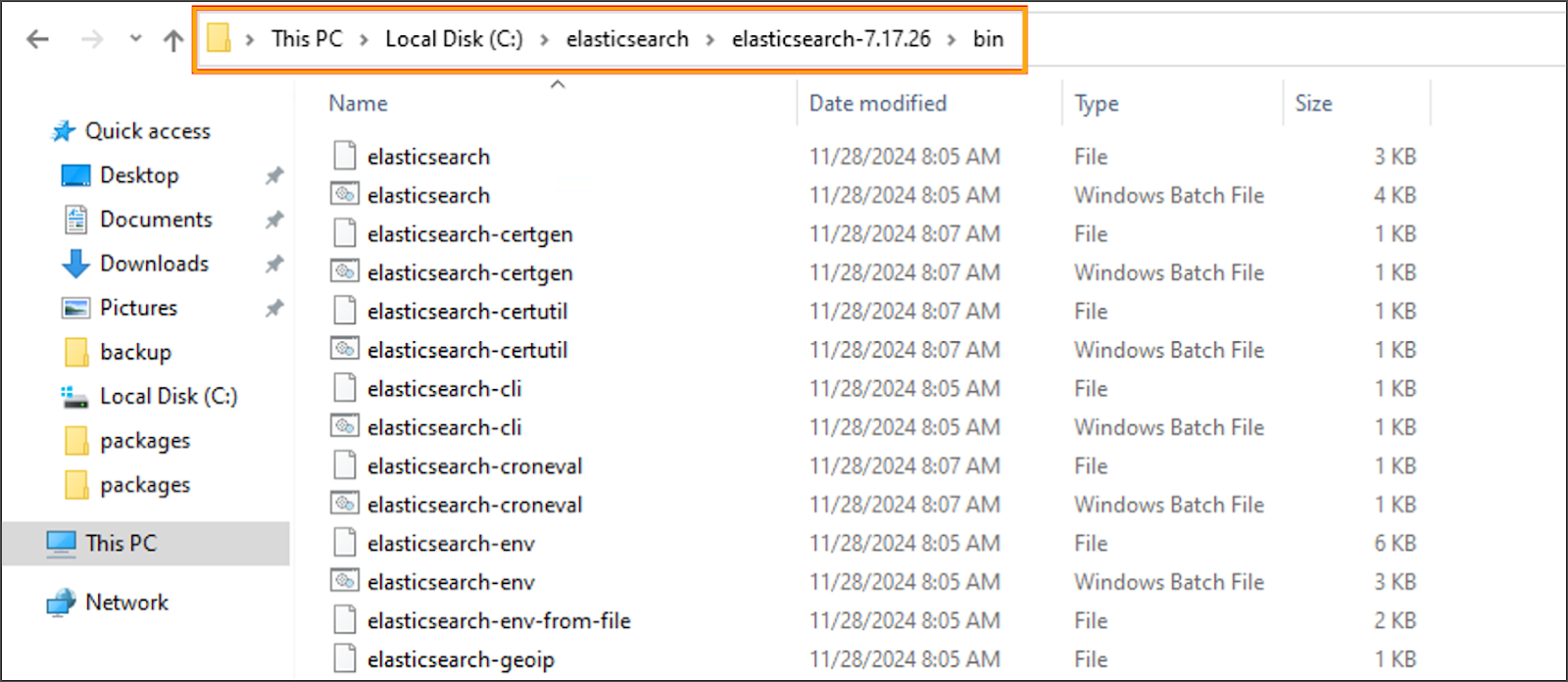Screen dimensions: 1568x682
Task: Click the Type column header
Action: (1097, 104)
